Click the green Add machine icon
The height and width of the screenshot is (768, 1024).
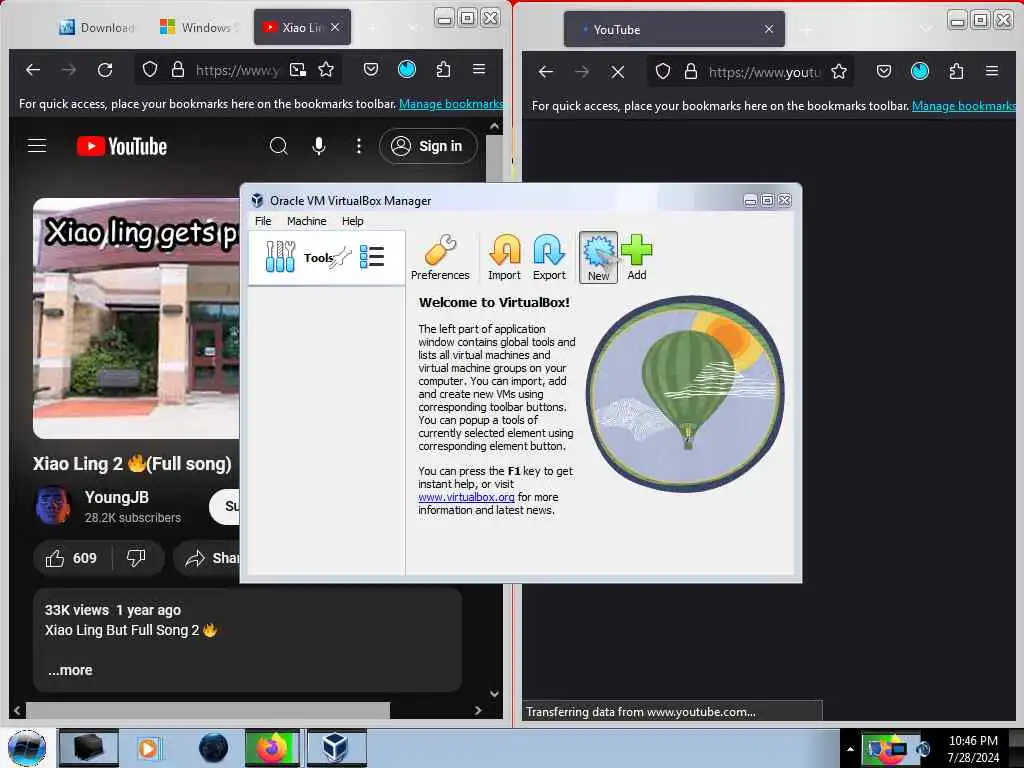636,257
